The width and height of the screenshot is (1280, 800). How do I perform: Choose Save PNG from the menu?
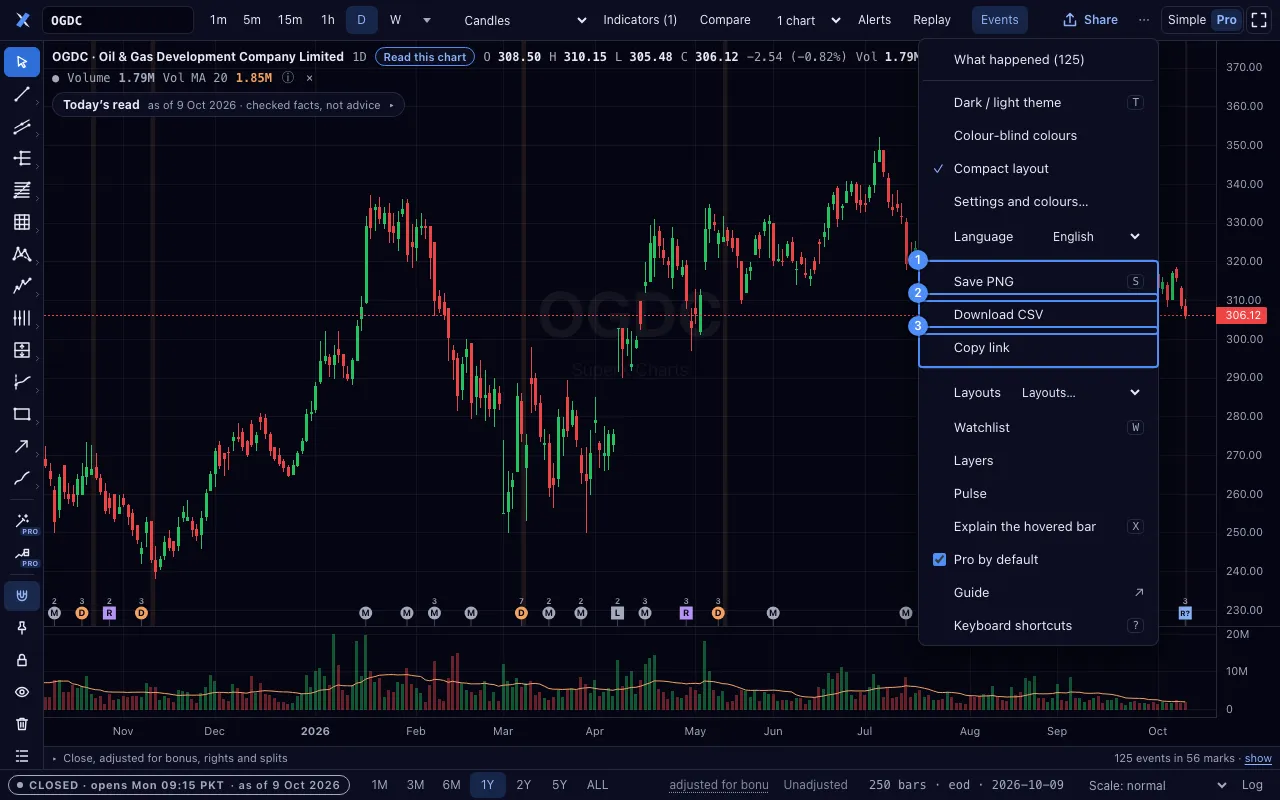pyautogui.click(x=1038, y=281)
